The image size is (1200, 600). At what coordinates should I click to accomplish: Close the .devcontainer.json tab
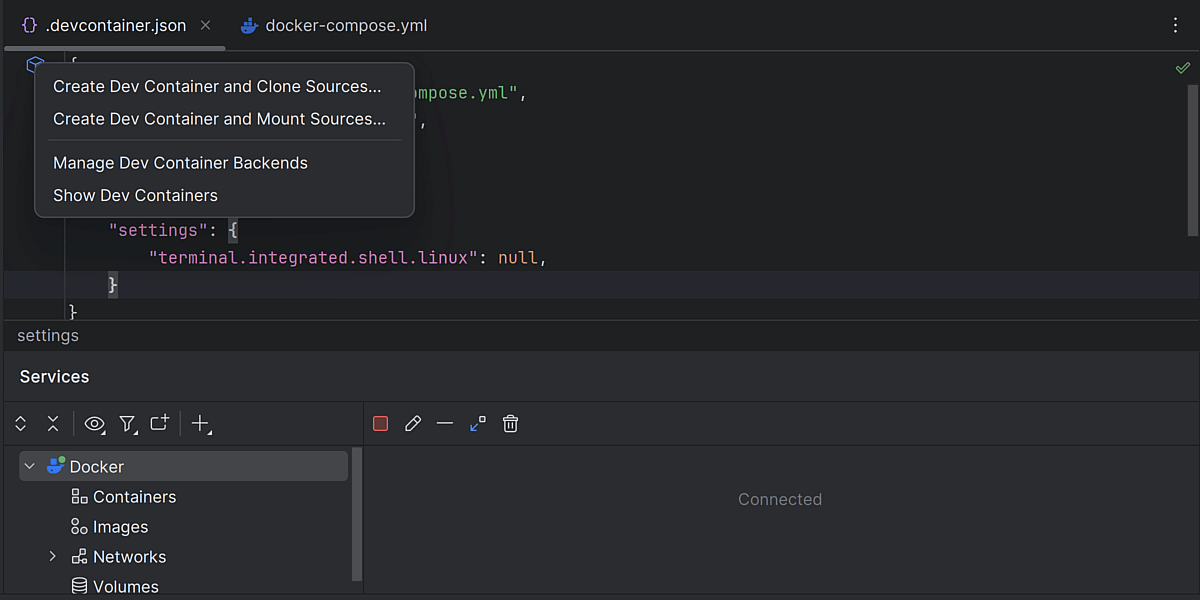click(205, 26)
